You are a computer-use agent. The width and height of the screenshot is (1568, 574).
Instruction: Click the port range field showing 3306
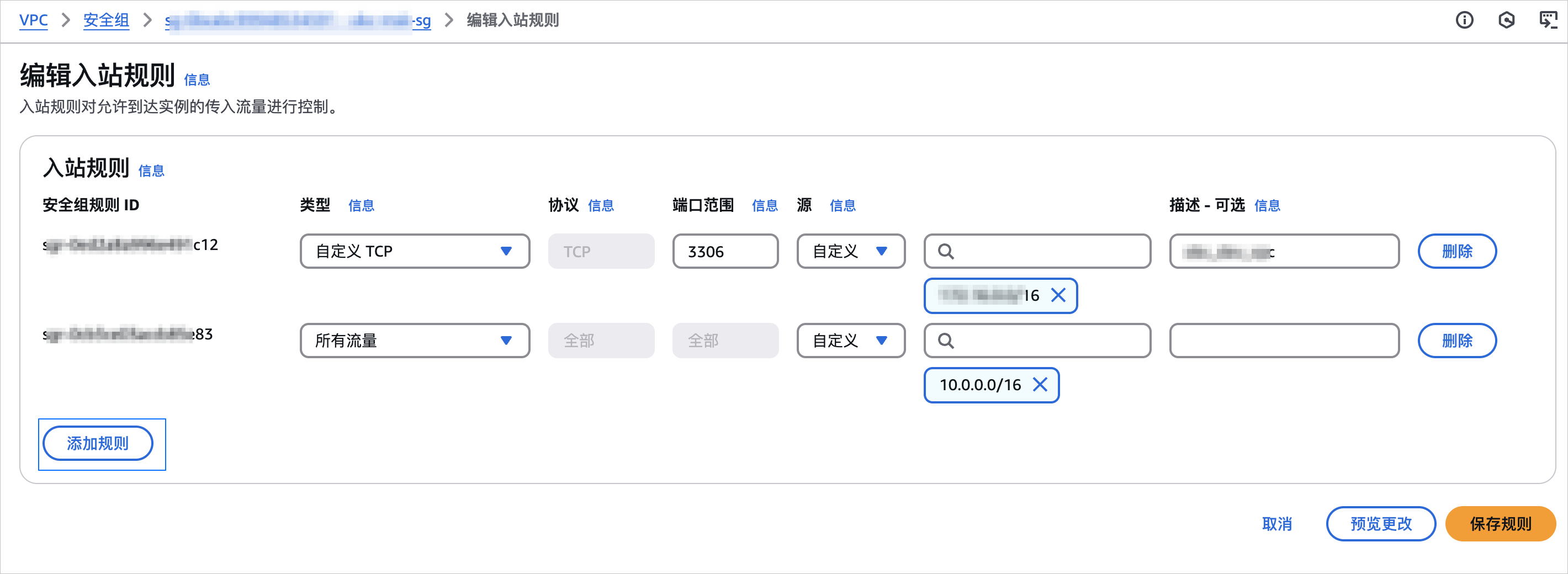pos(725,251)
